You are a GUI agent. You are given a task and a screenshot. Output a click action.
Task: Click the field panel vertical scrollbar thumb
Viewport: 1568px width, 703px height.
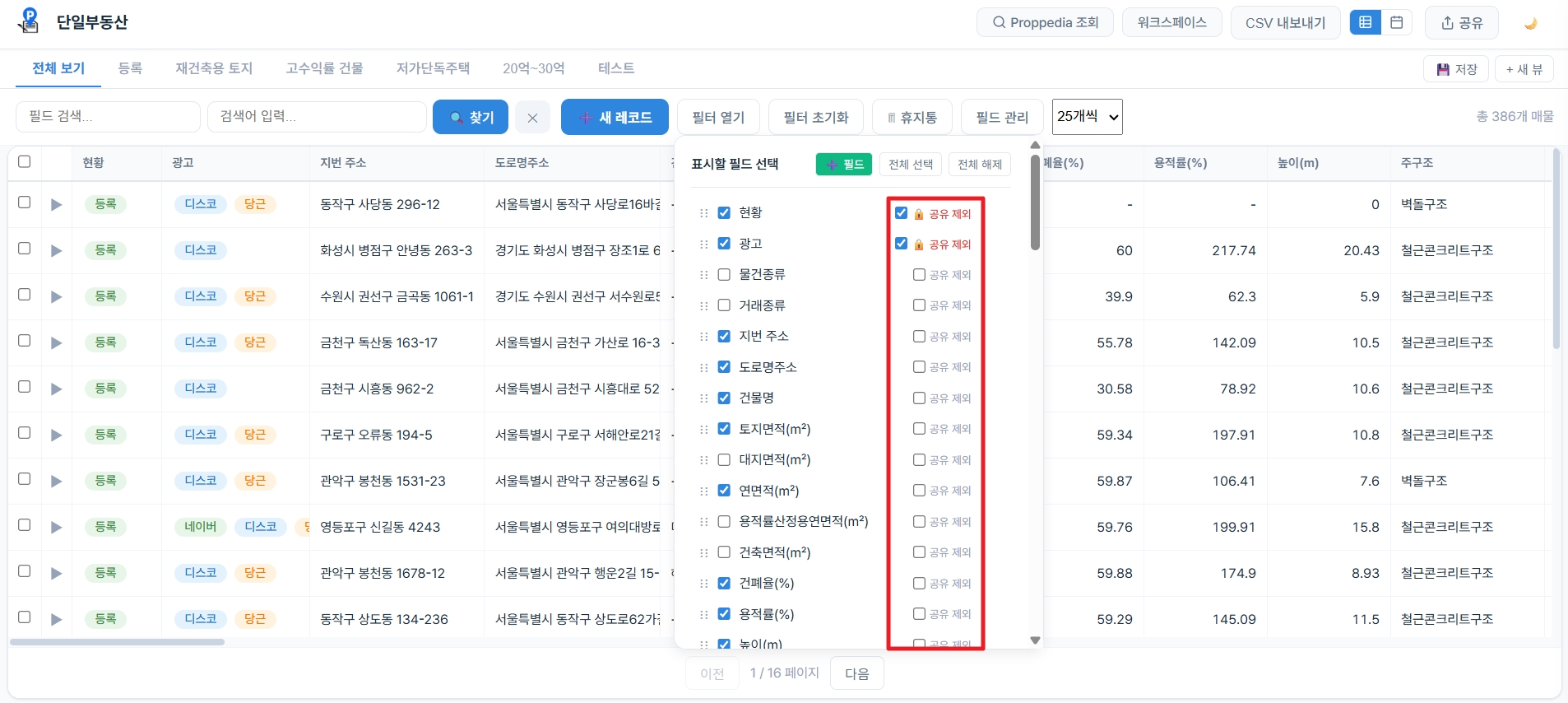(x=1035, y=202)
